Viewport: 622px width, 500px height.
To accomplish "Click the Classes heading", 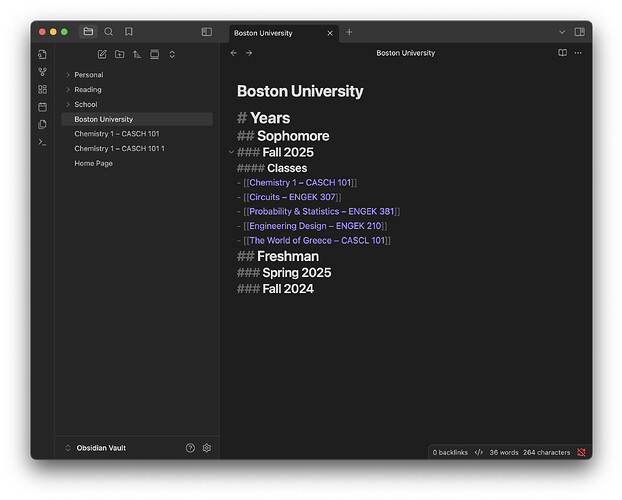I will pyautogui.click(x=287, y=168).
